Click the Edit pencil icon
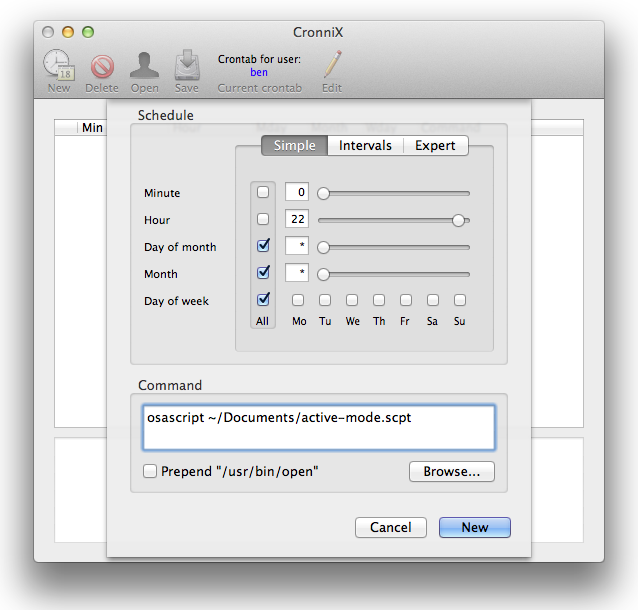Image resolution: width=638 pixels, height=610 pixels. tap(332, 64)
